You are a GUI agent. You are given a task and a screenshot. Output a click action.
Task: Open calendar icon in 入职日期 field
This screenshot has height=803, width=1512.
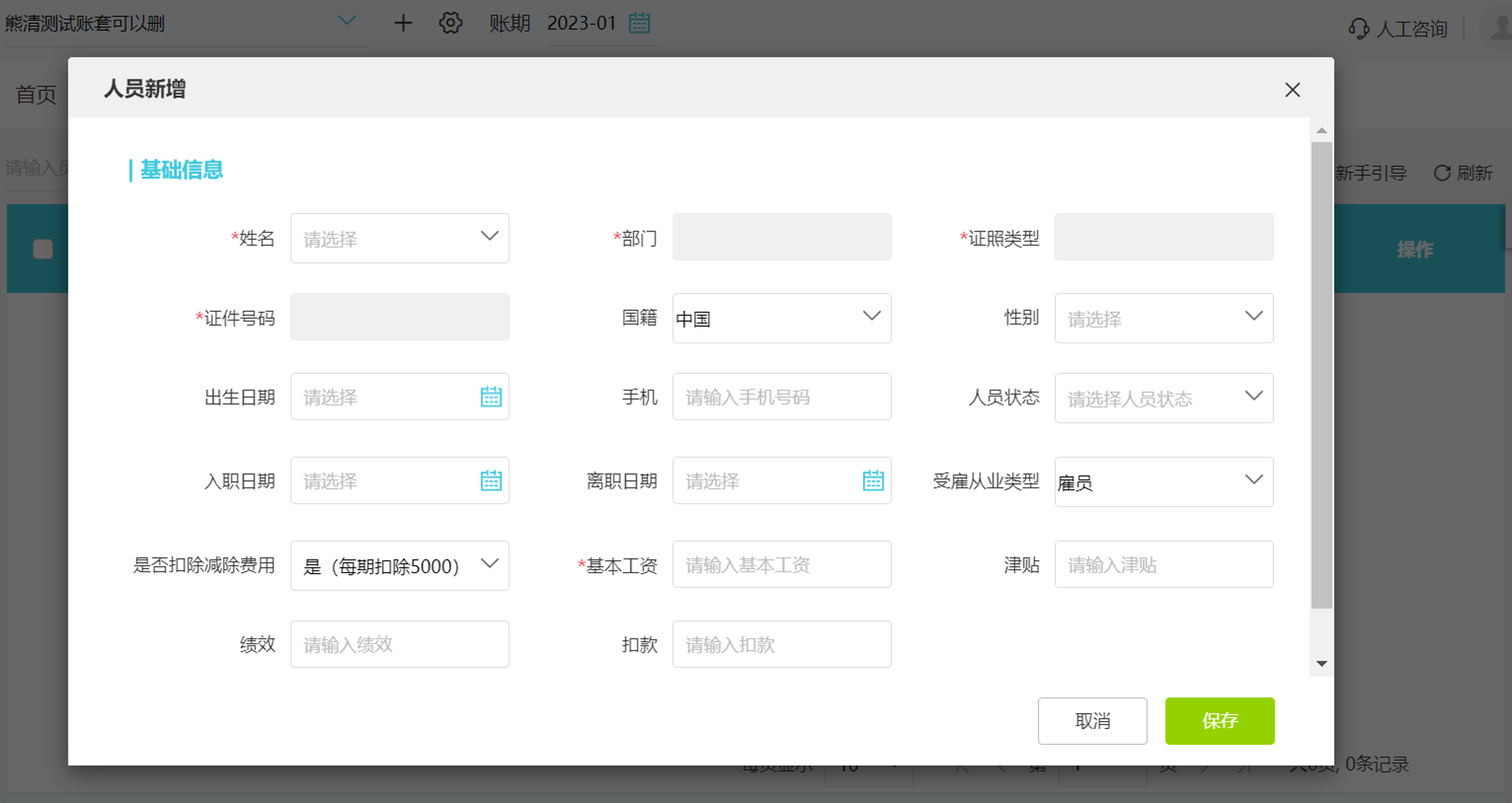(491, 480)
